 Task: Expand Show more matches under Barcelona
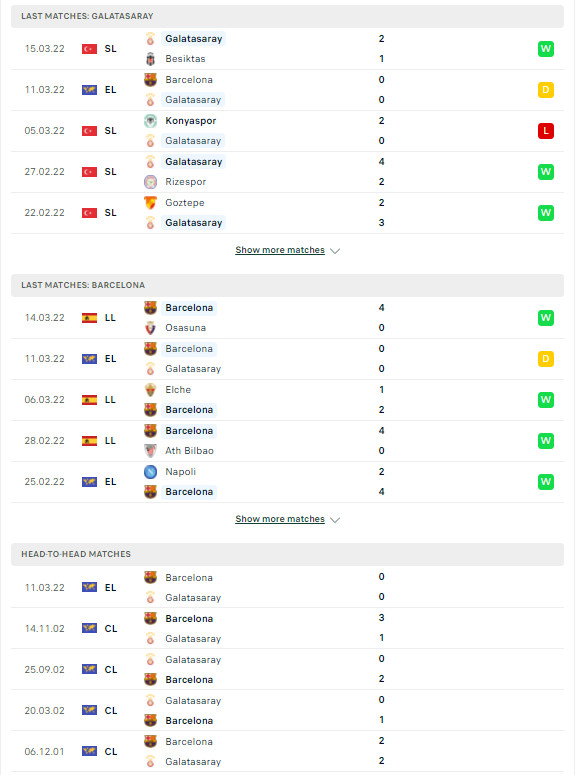point(280,519)
